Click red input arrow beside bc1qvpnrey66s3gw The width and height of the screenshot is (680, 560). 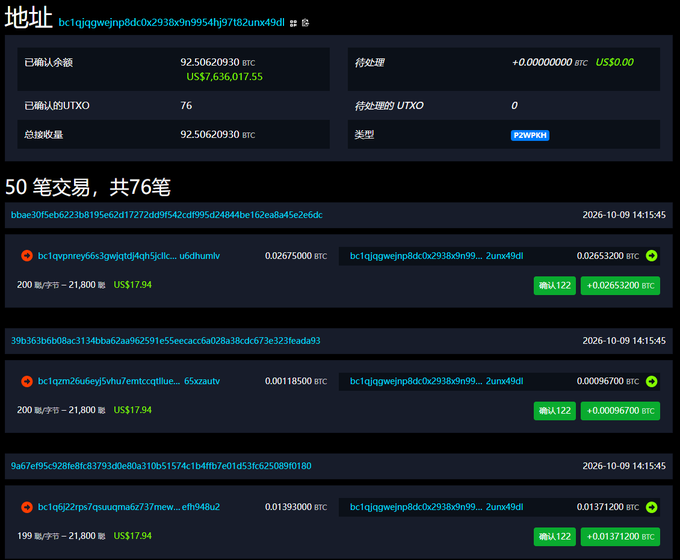click(x=27, y=256)
